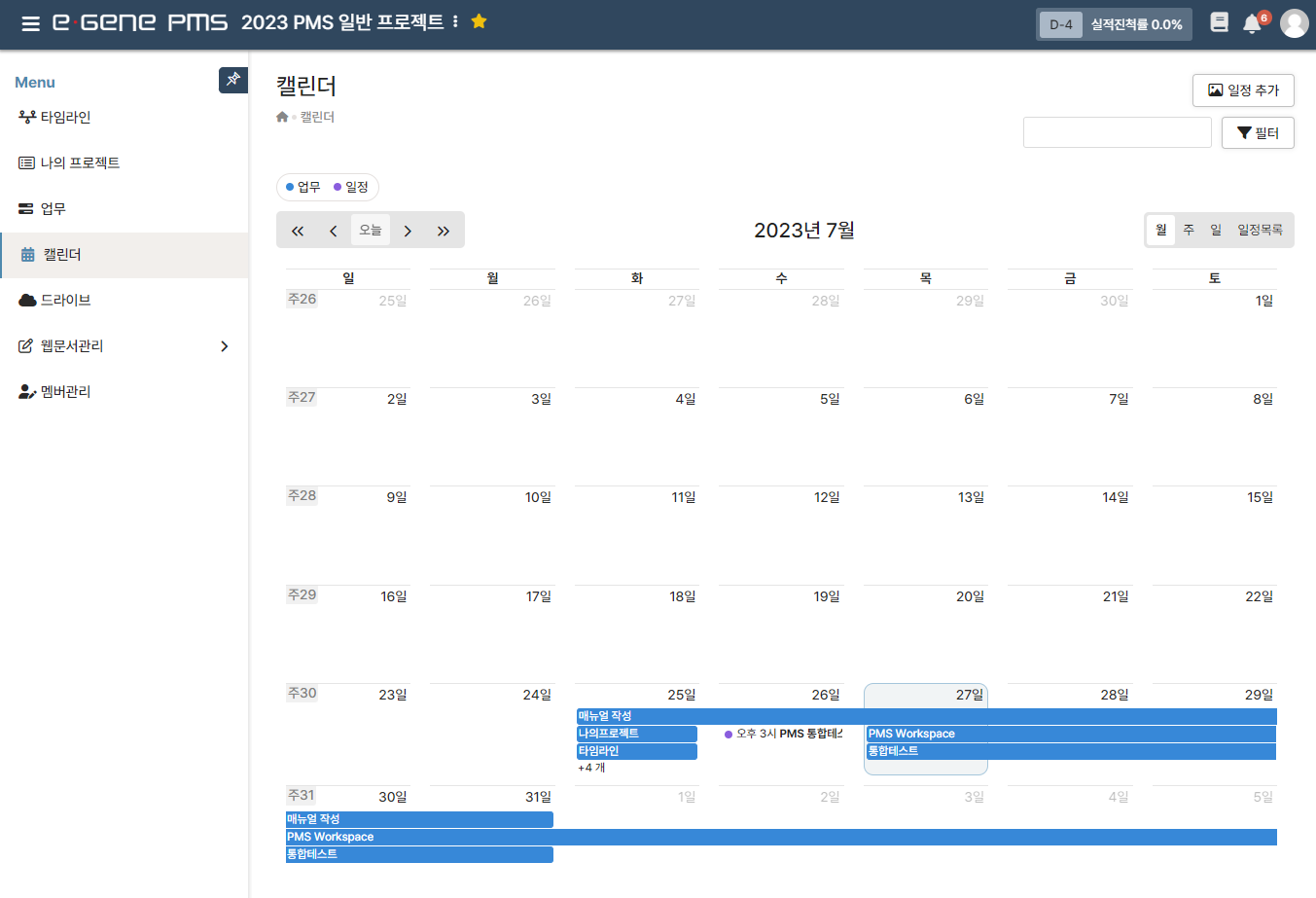Unpin the sidebar with pin icon
This screenshot has height=898, width=1316.
pyautogui.click(x=233, y=80)
